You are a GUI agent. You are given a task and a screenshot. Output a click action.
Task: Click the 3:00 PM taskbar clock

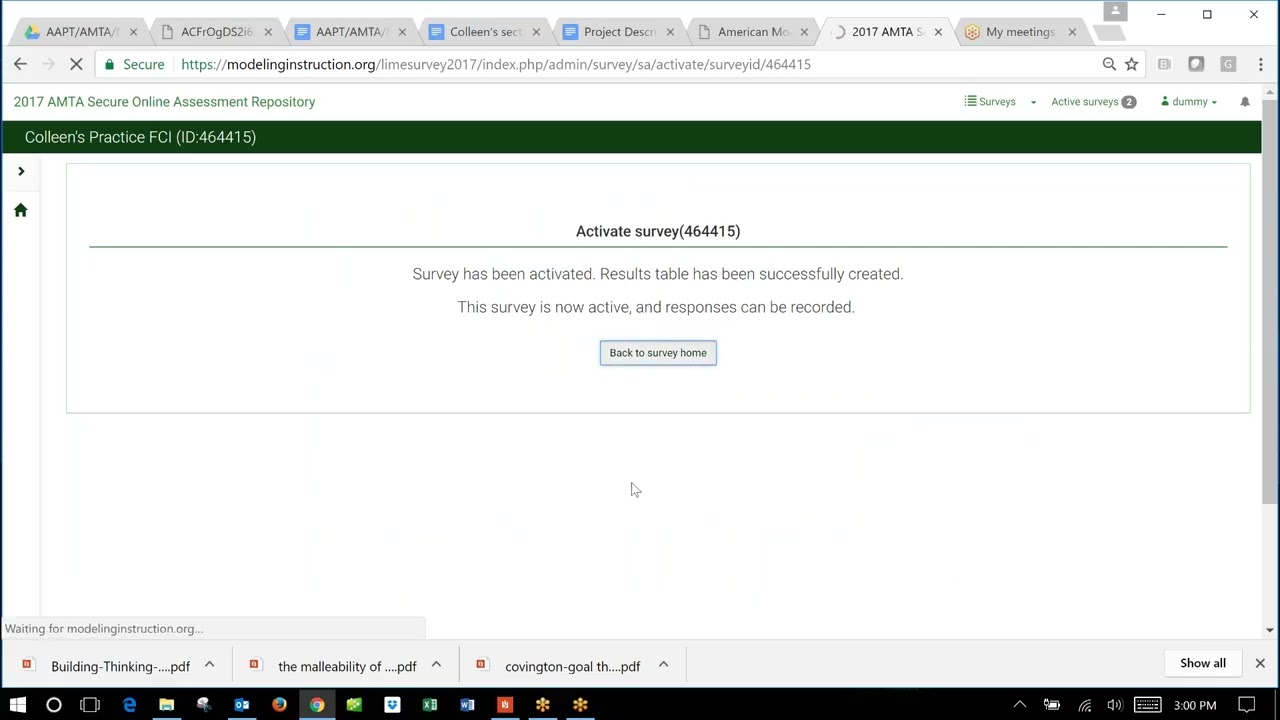click(x=1196, y=705)
